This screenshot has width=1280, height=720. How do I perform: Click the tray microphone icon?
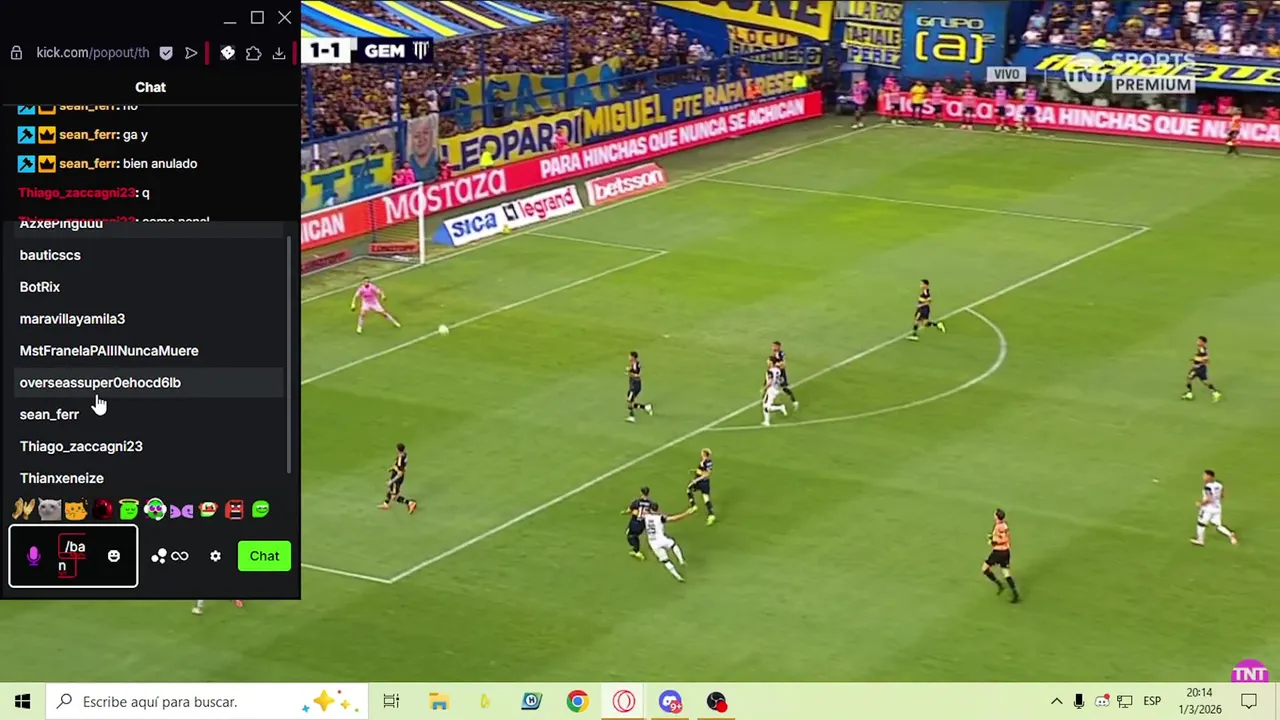click(1079, 702)
